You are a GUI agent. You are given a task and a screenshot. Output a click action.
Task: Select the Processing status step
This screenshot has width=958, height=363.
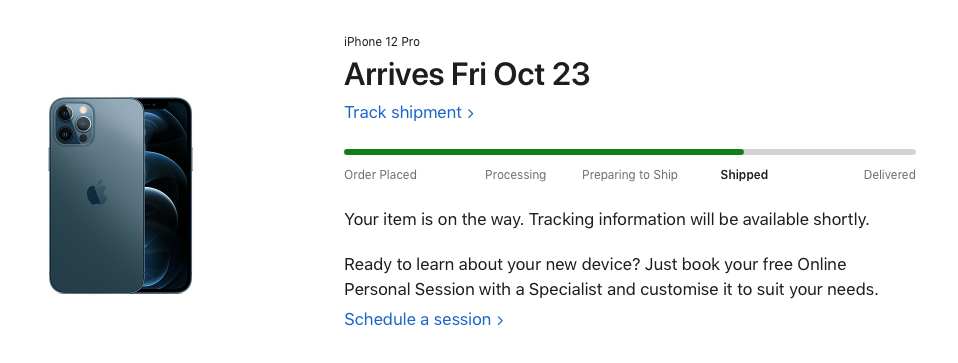click(x=515, y=175)
